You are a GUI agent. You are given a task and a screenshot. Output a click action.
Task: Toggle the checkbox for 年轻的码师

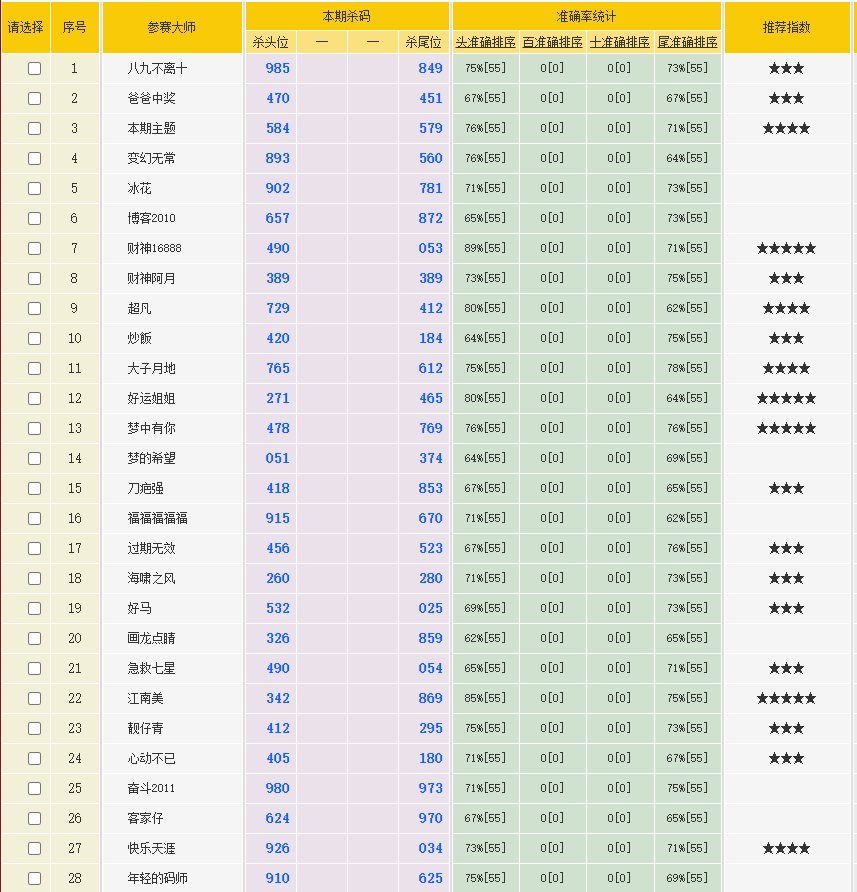click(35, 878)
